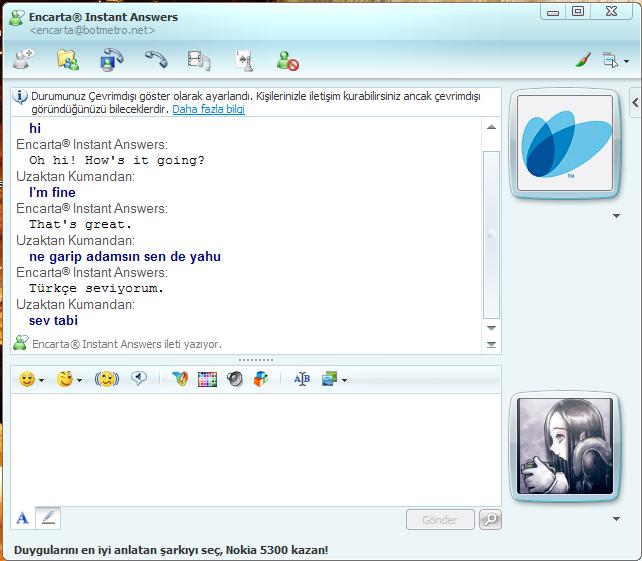Open the share files folder icon
Screen dimensions: 642x561
tap(68, 60)
